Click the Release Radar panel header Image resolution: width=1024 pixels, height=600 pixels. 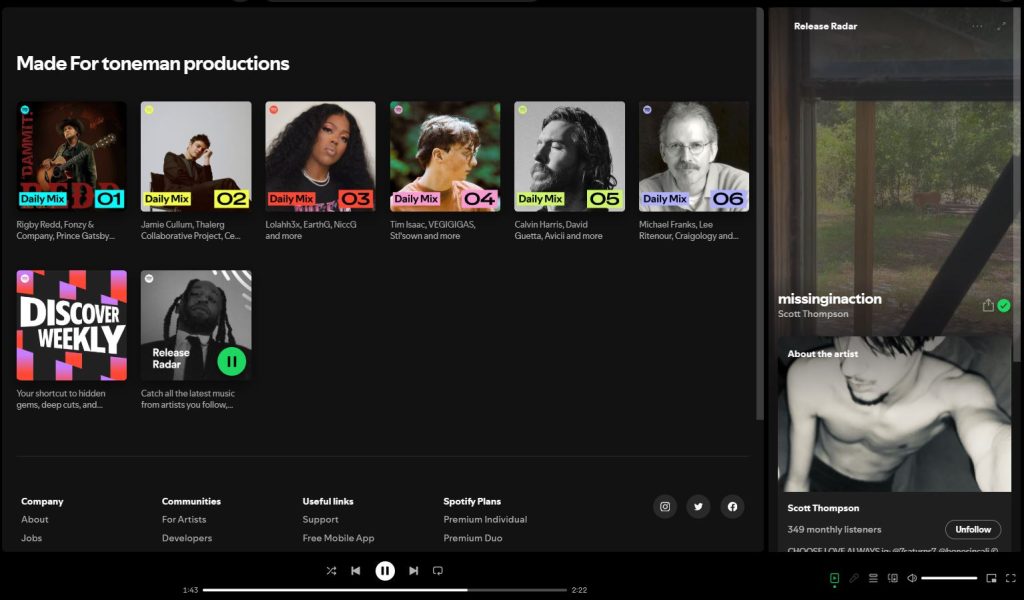pos(825,26)
